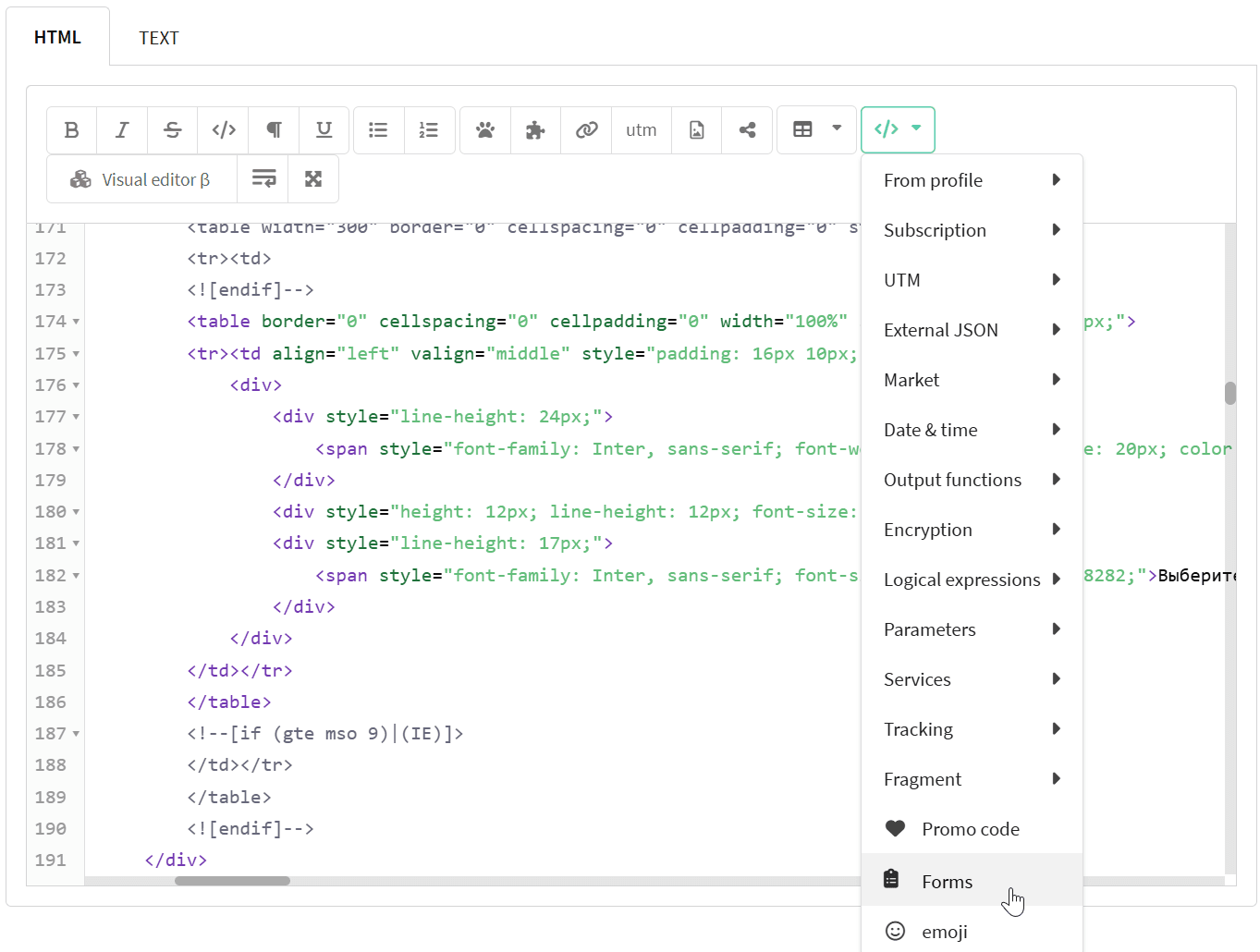The height and width of the screenshot is (952, 1260).
Task: Click the closing </div> on line 191
Action: [176, 860]
